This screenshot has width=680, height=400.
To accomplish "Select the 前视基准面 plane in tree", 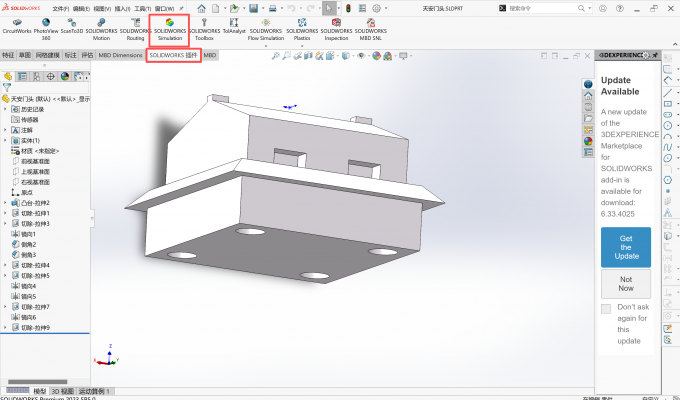I will (35, 161).
